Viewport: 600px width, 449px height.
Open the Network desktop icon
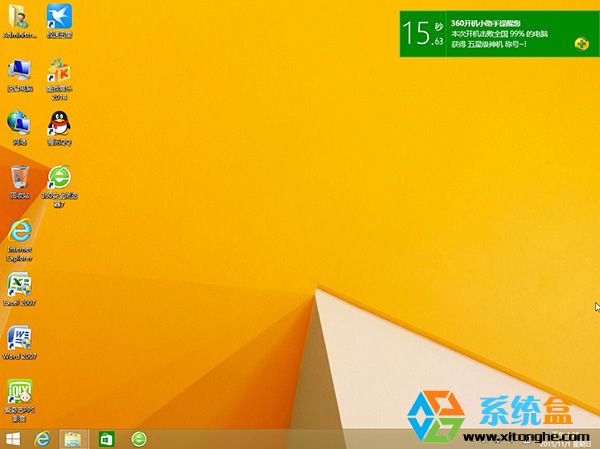tap(20, 124)
